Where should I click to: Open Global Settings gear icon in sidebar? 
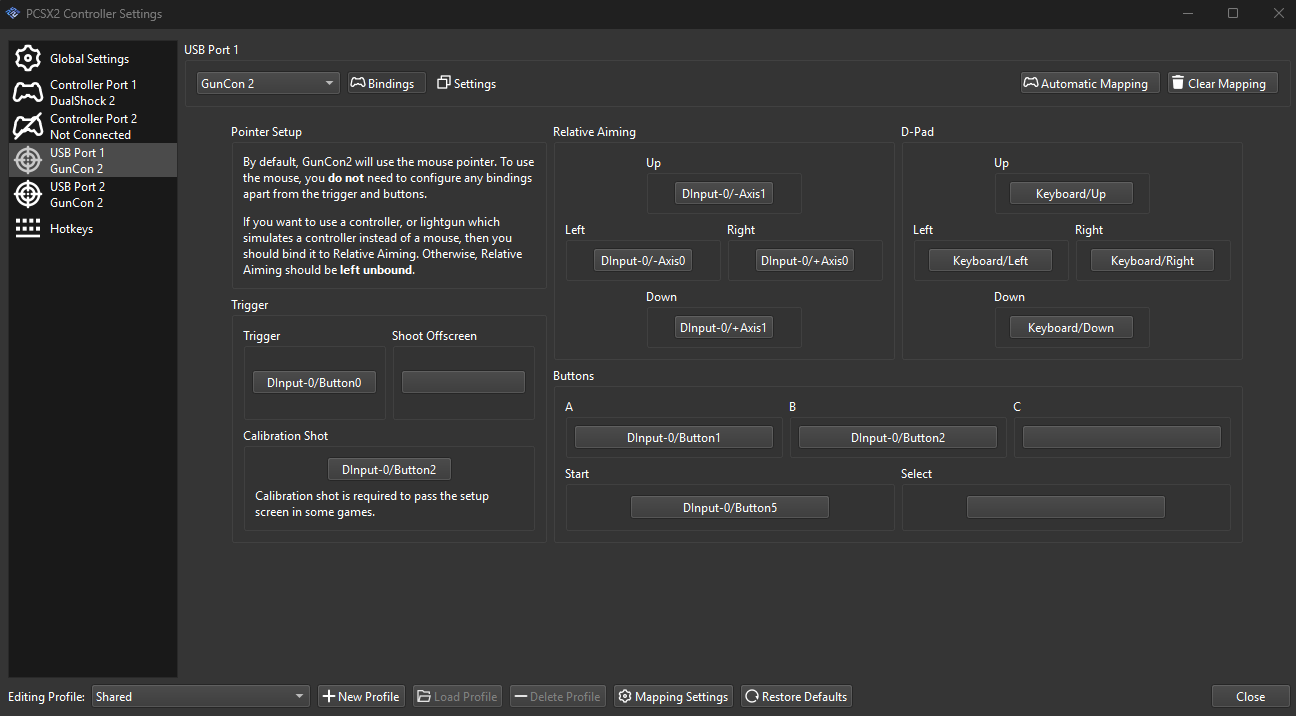click(x=28, y=59)
